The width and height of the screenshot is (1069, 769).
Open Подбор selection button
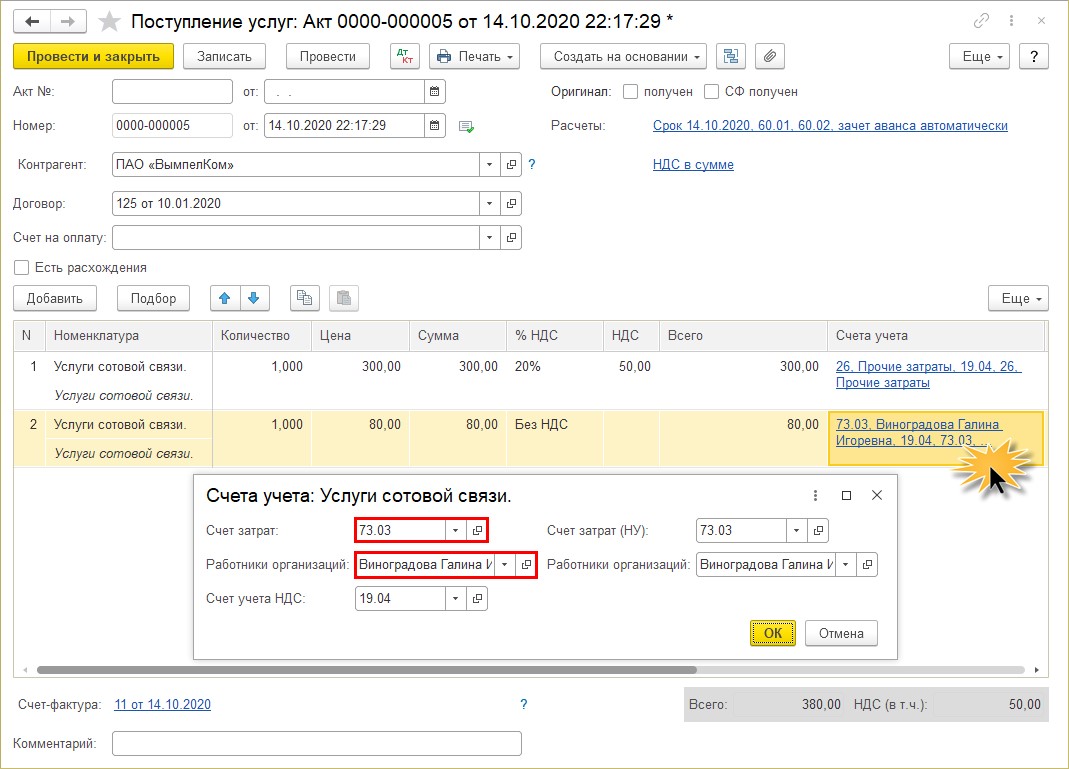[153, 298]
